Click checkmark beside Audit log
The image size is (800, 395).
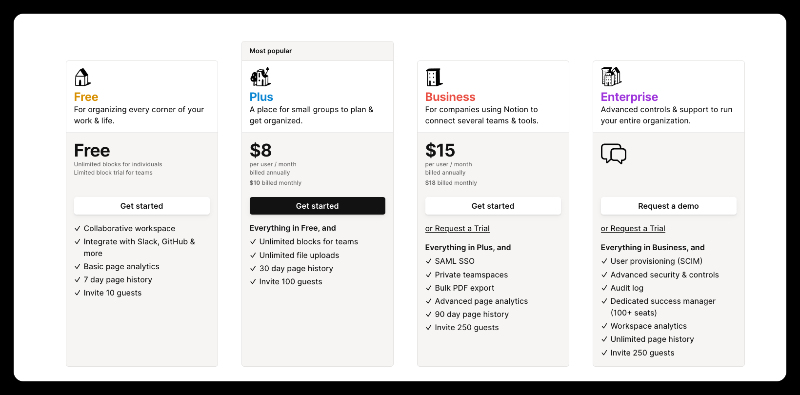click(x=604, y=288)
